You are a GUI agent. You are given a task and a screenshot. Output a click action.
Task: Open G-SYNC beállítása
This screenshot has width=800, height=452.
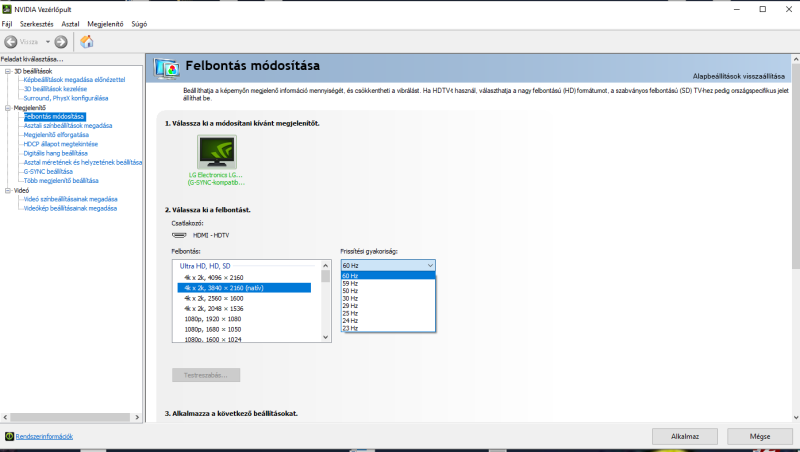pos(48,171)
